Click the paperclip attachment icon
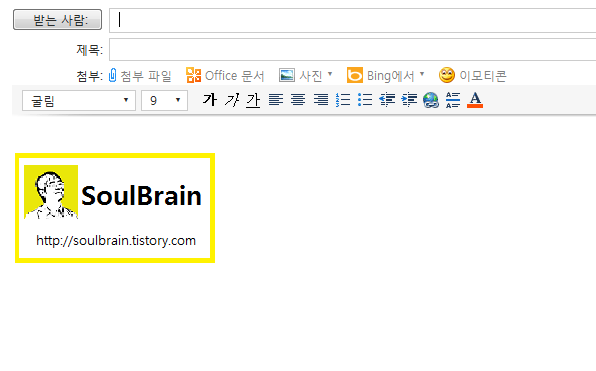The width and height of the screenshot is (596, 371). pyautogui.click(x=113, y=75)
